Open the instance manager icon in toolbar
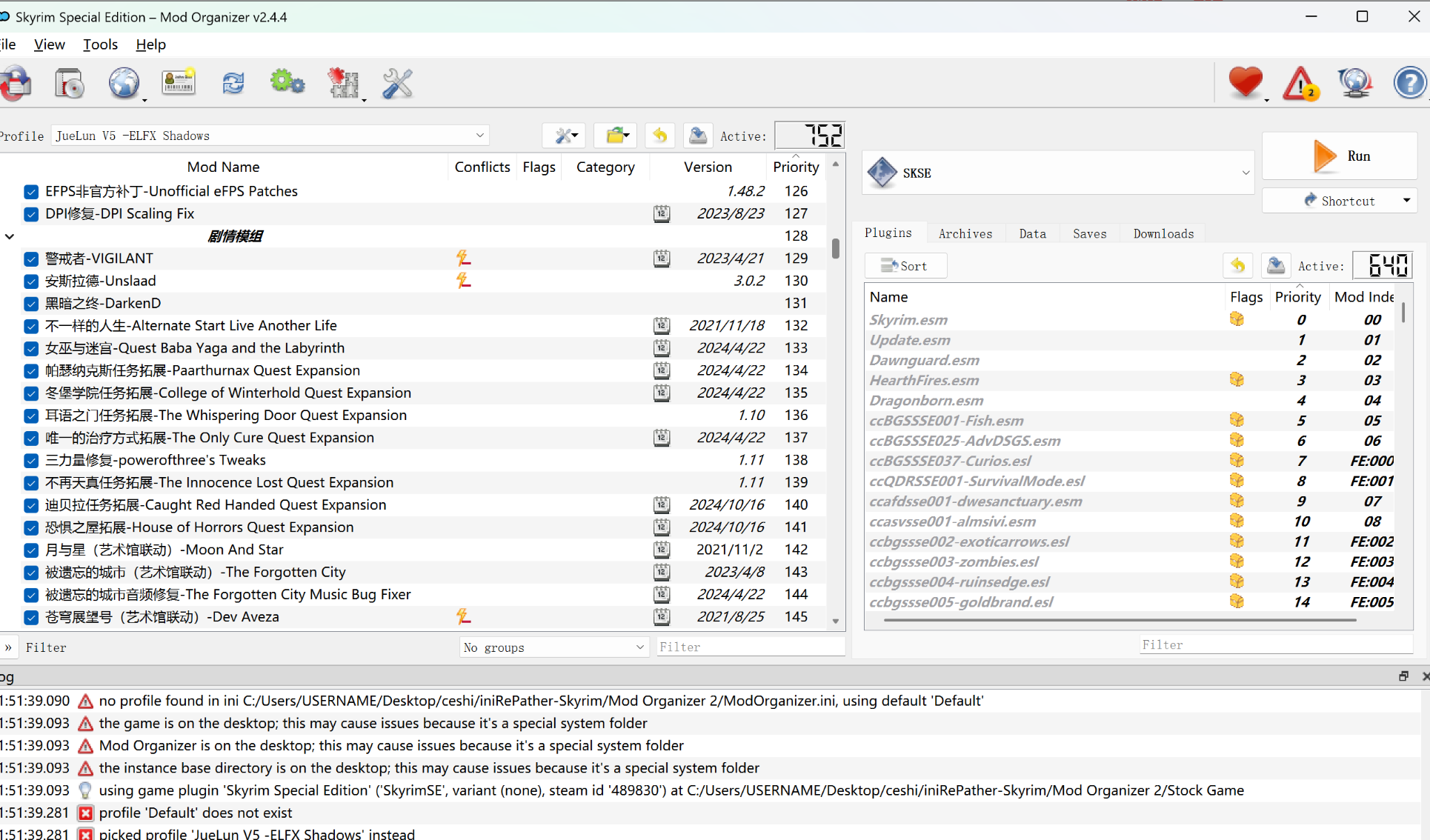Viewport: 1430px width, 840px height. (x=16, y=83)
